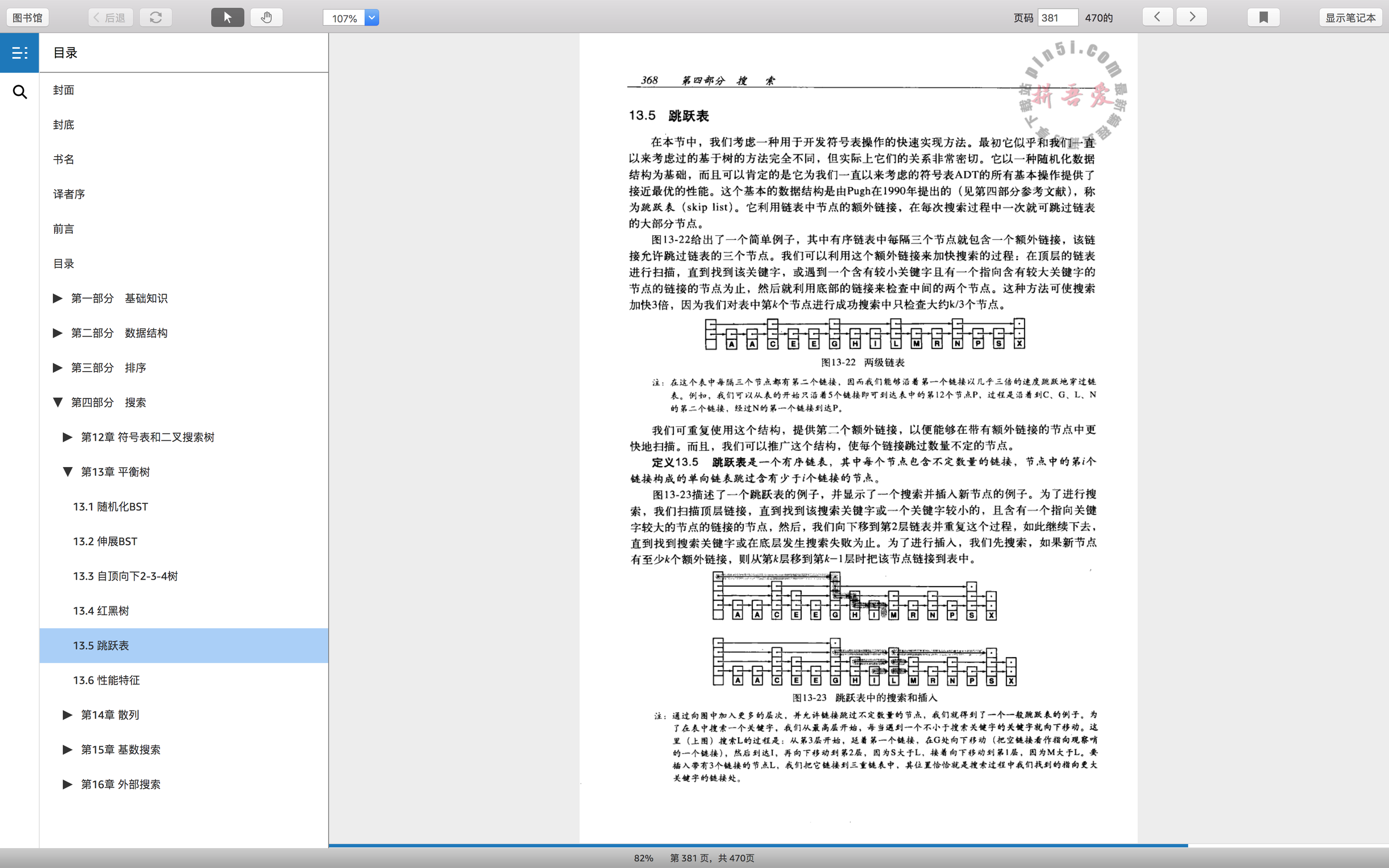
Task: Collapse 第四部分 搜索 section
Action: [x=57, y=402]
